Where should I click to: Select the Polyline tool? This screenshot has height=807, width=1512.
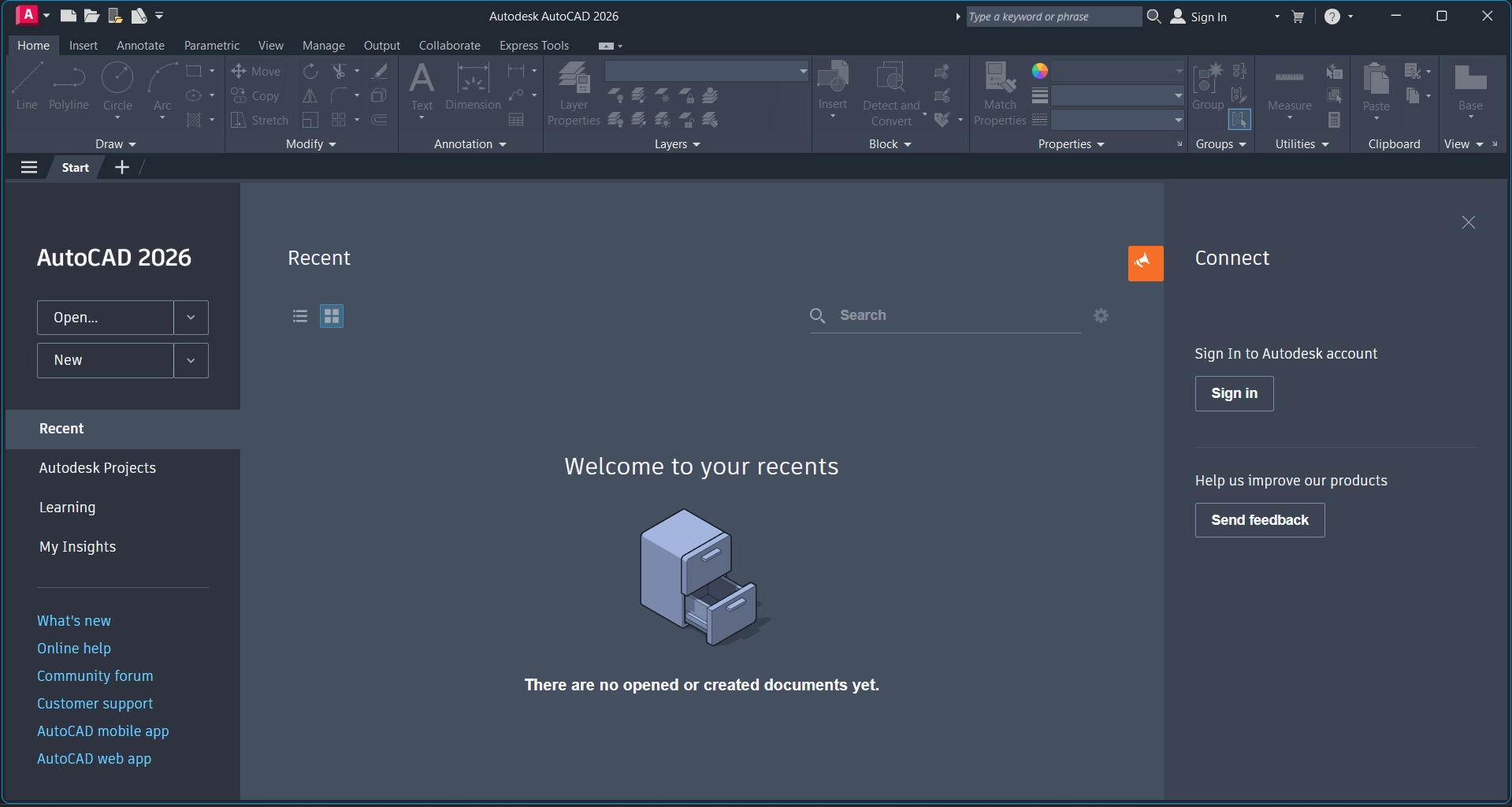(x=69, y=86)
